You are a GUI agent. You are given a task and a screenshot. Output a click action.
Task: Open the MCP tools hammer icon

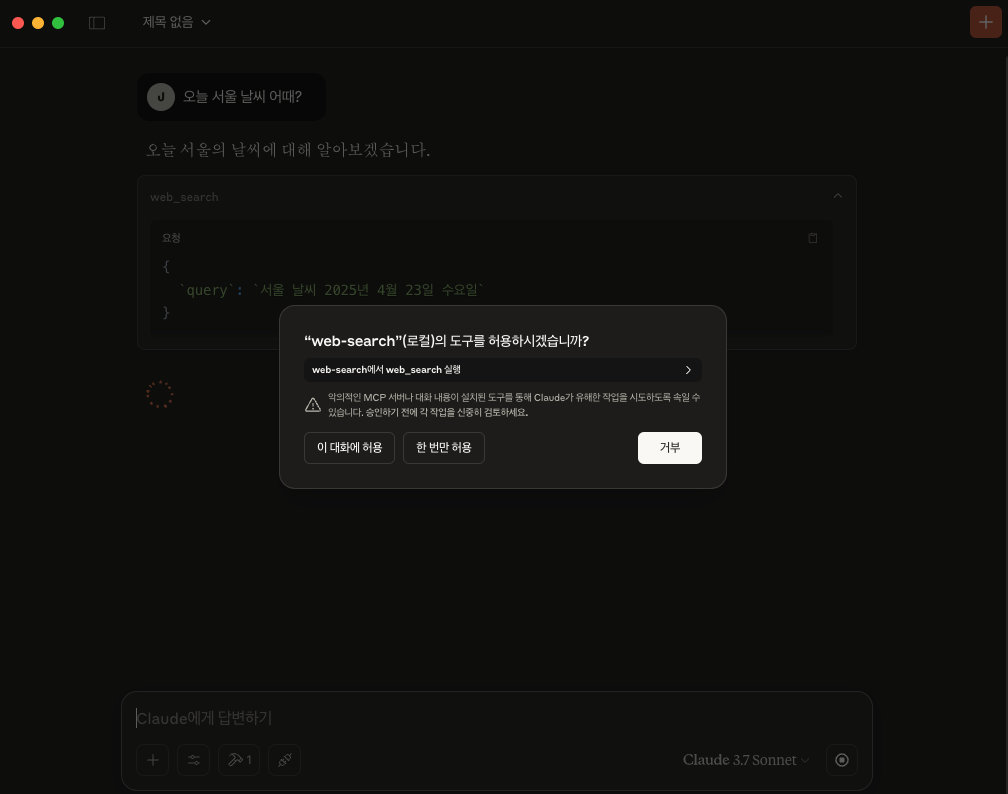239,760
